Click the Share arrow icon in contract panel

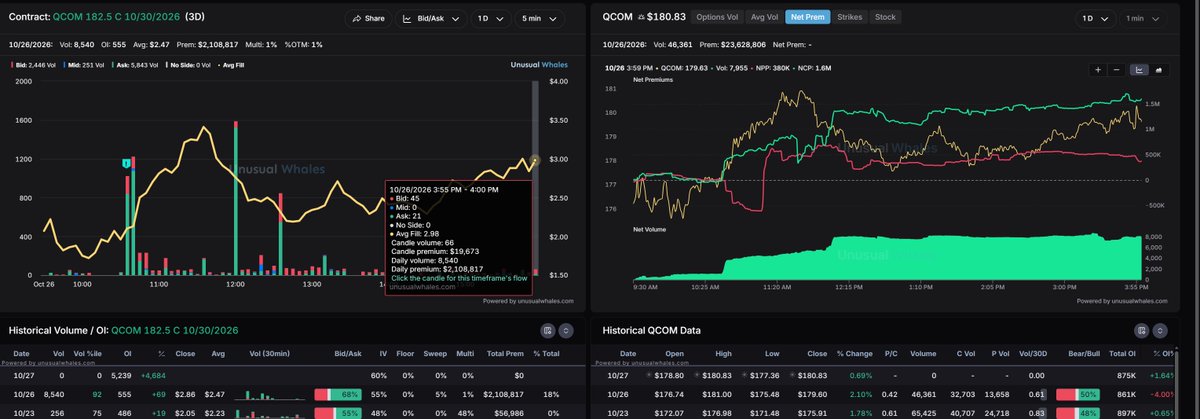356,18
